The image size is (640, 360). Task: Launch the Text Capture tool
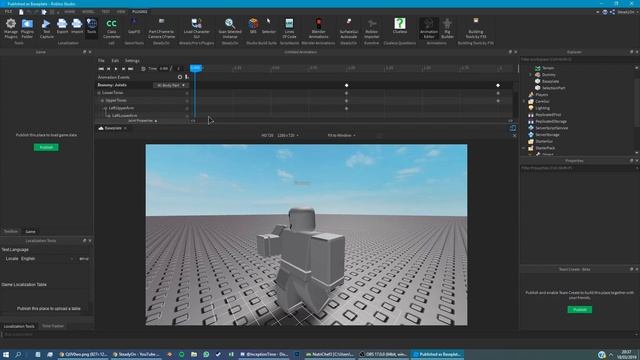47,28
